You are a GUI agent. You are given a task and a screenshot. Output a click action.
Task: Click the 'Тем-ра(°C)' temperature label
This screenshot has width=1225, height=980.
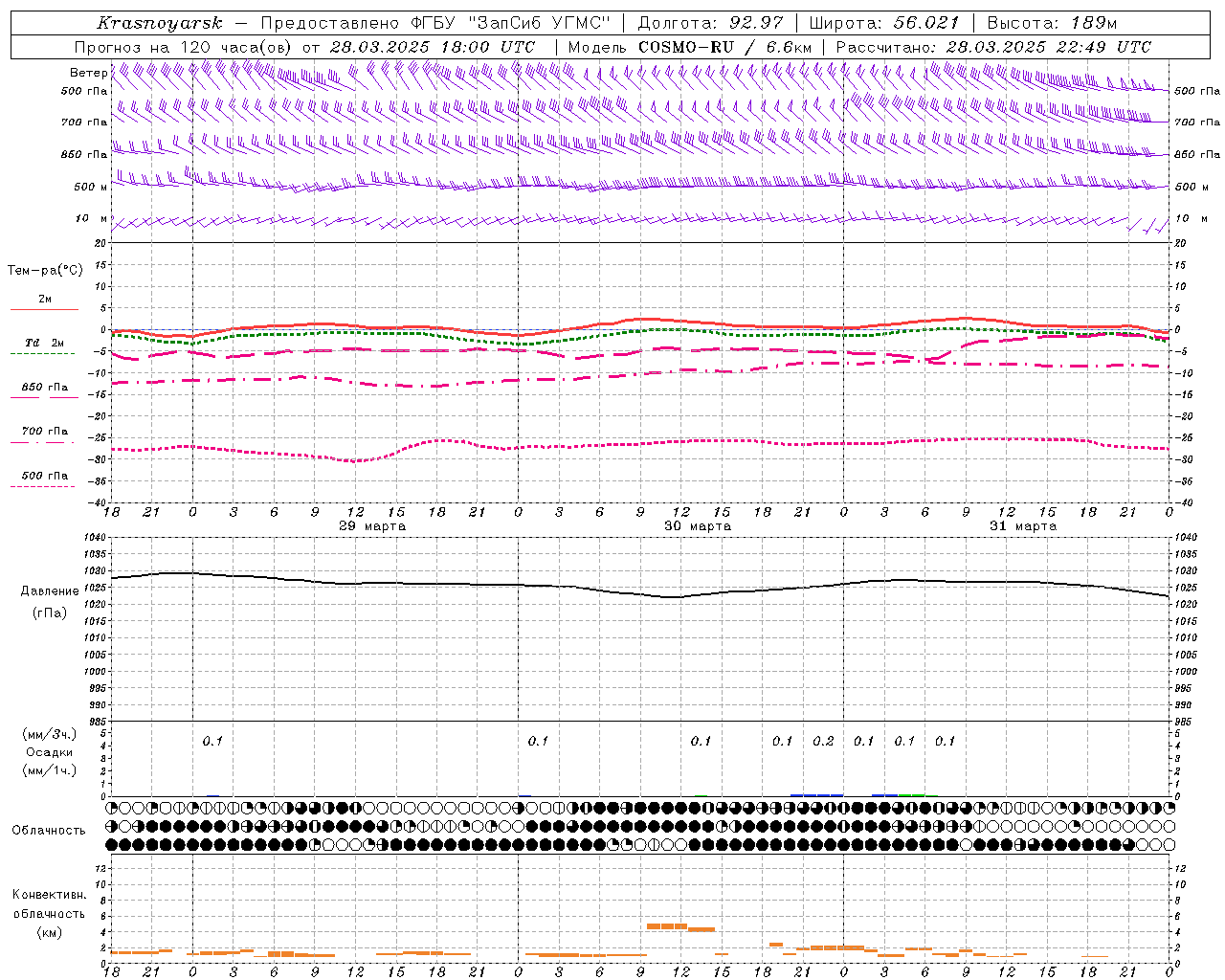[x=45, y=271]
